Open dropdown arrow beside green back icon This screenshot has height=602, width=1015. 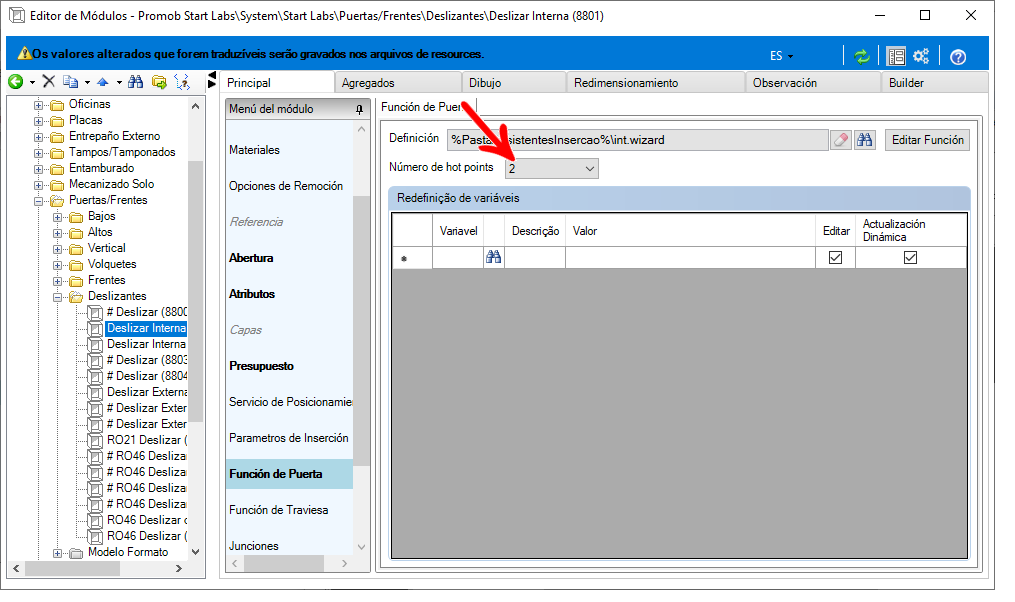(x=32, y=82)
